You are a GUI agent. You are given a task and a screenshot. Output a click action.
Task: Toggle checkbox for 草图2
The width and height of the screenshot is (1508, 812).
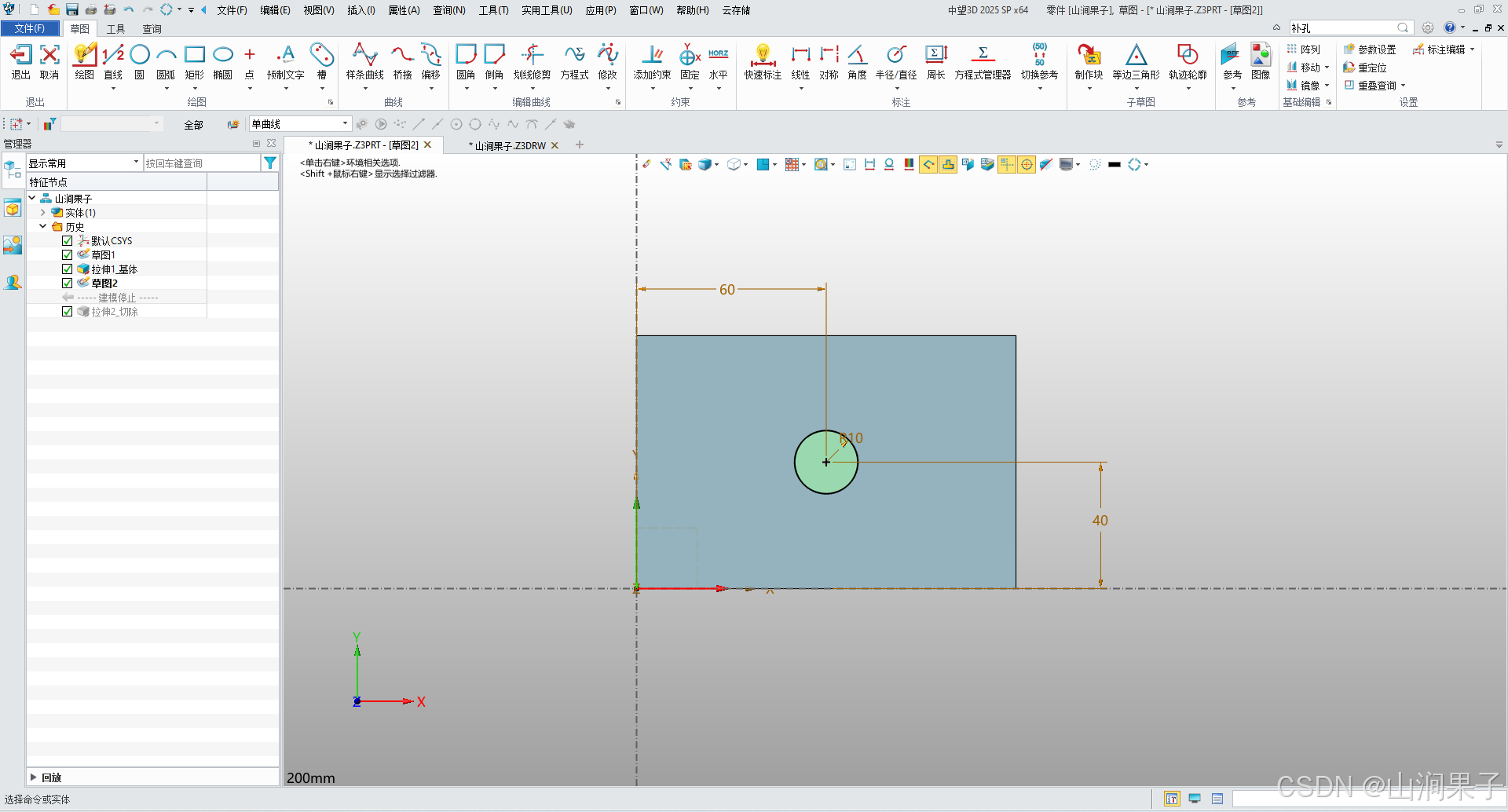point(68,283)
